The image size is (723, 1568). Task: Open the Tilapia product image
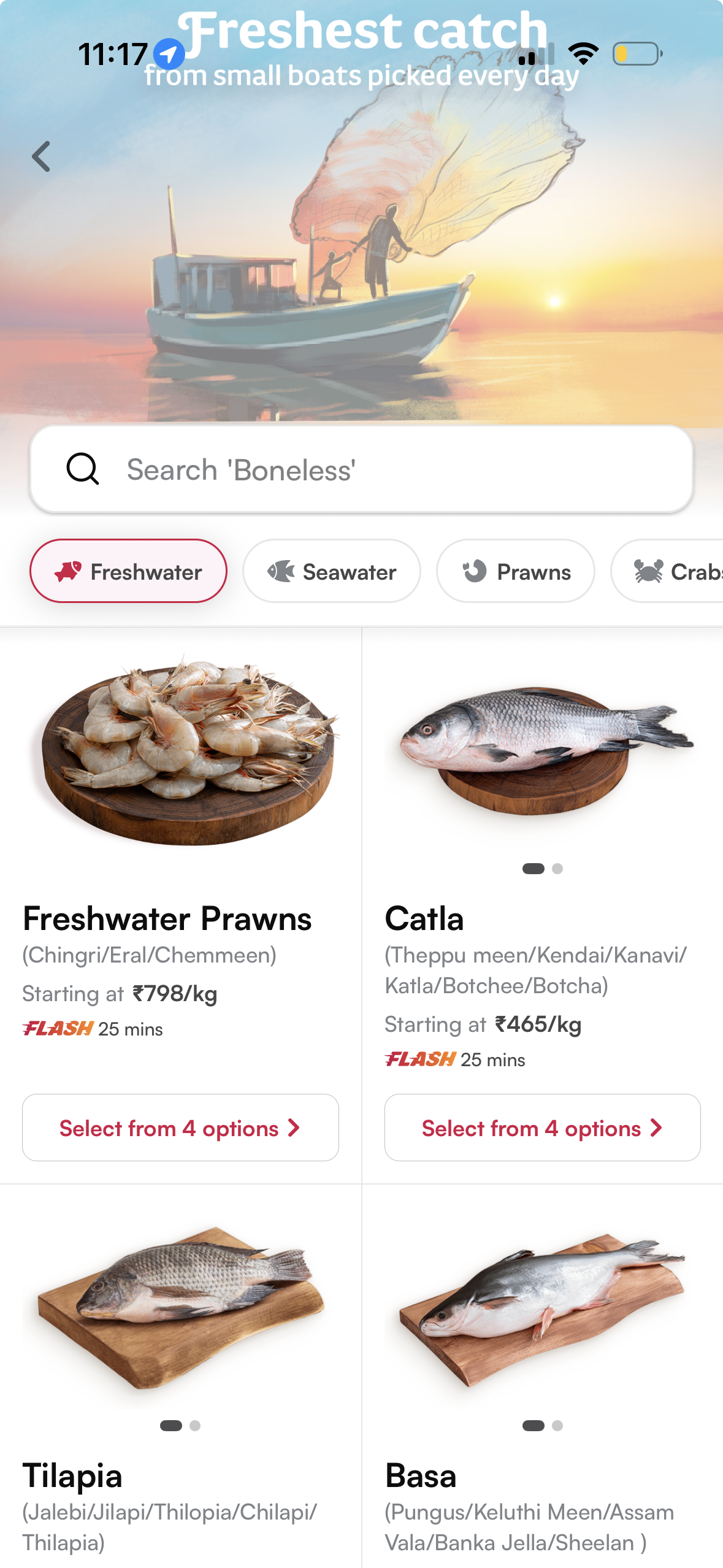[180, 1305]
